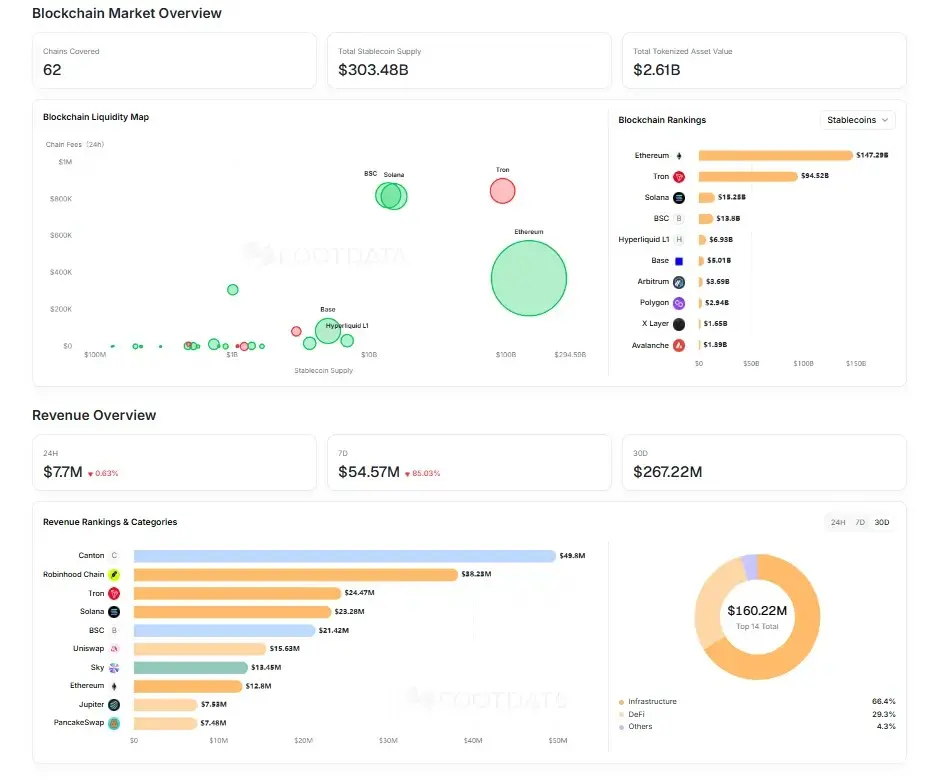This screenshot has width=934, height=781.
Task: Click the Tron $94.52B stablecoin bar
Action: click(x=748, y=176)
